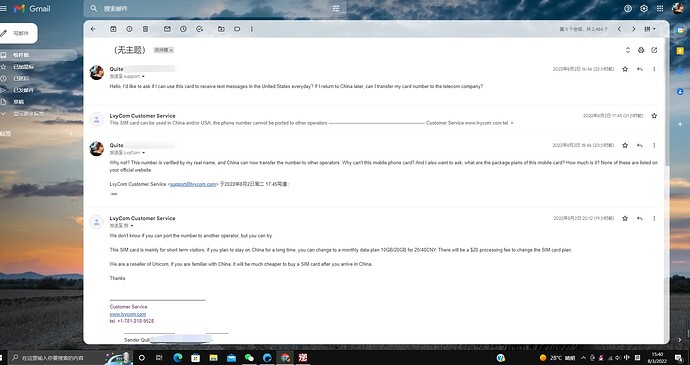Expand recipient details under first Quite message
690x365 pixels.
[143, 77]
